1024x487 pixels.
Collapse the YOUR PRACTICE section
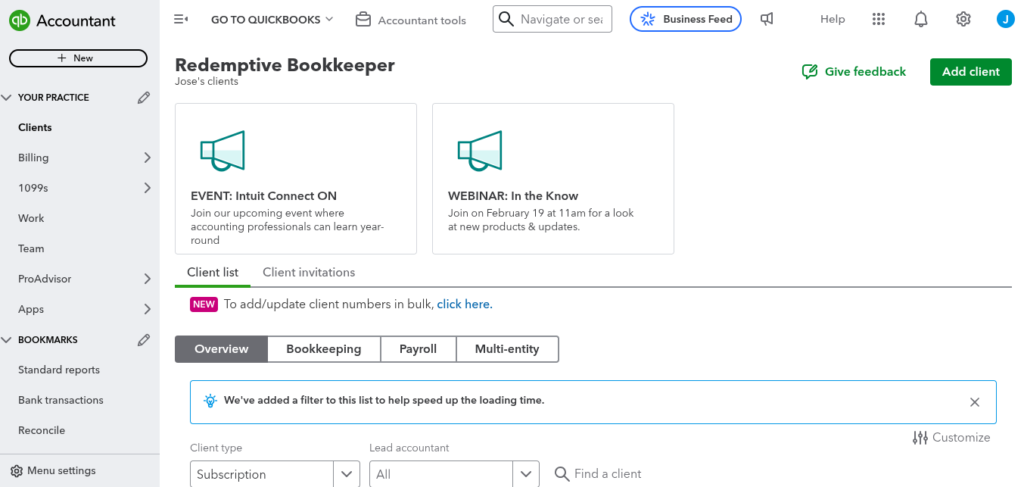(x=7, y=98)
